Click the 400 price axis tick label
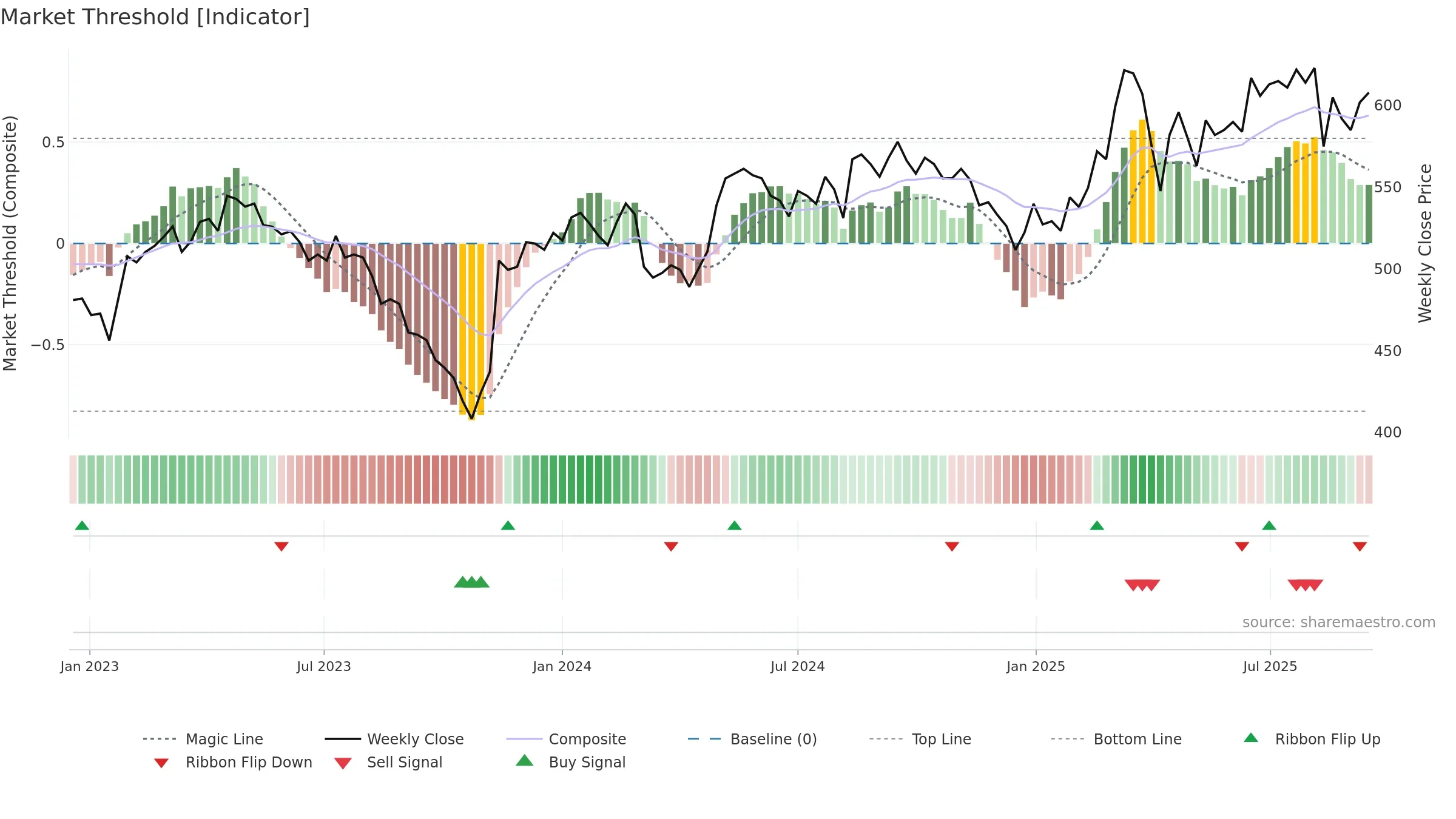The height and width of the screenshot is (819, 1456). pyautogui.click(x=1388, y=433)
